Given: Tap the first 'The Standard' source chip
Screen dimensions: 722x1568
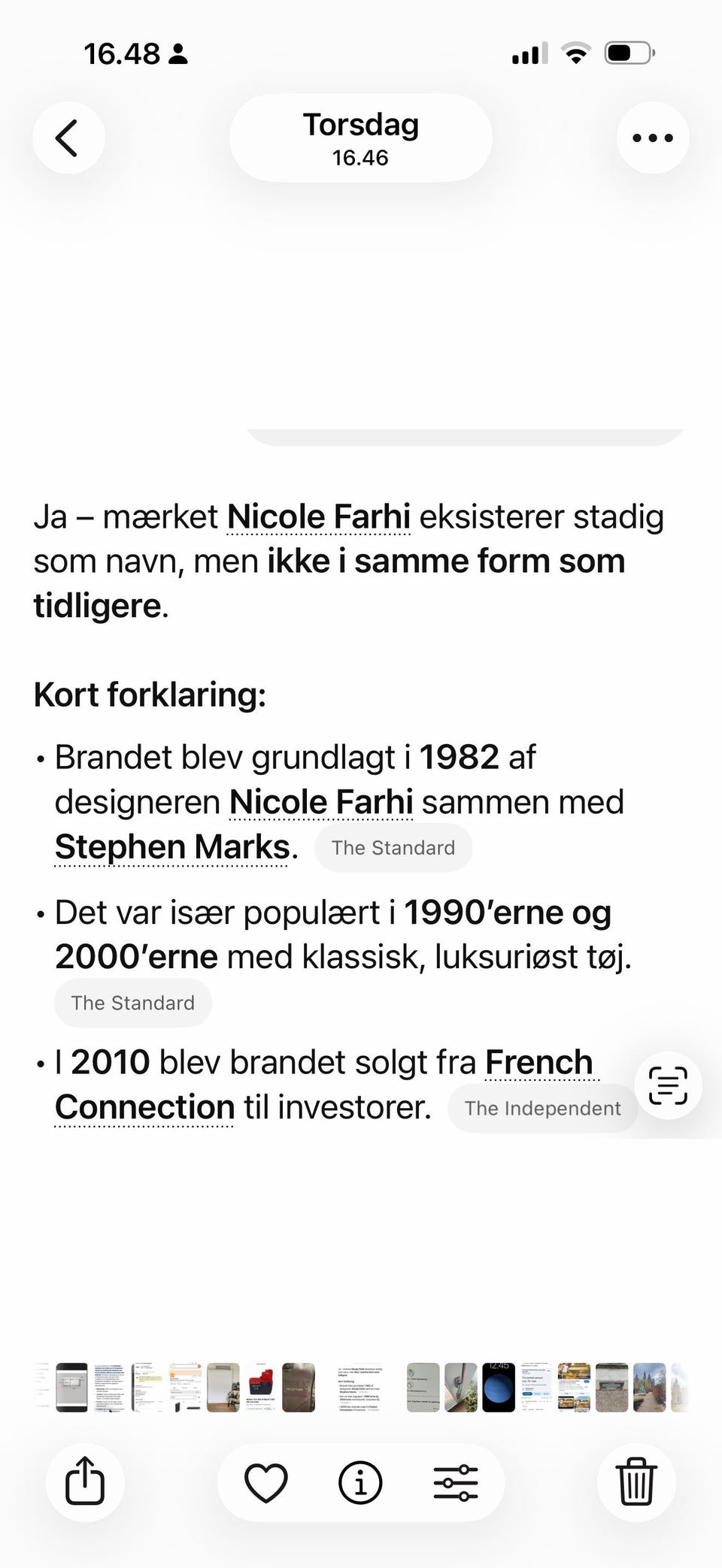Looking at the screenshot, I should pos(393,848).
